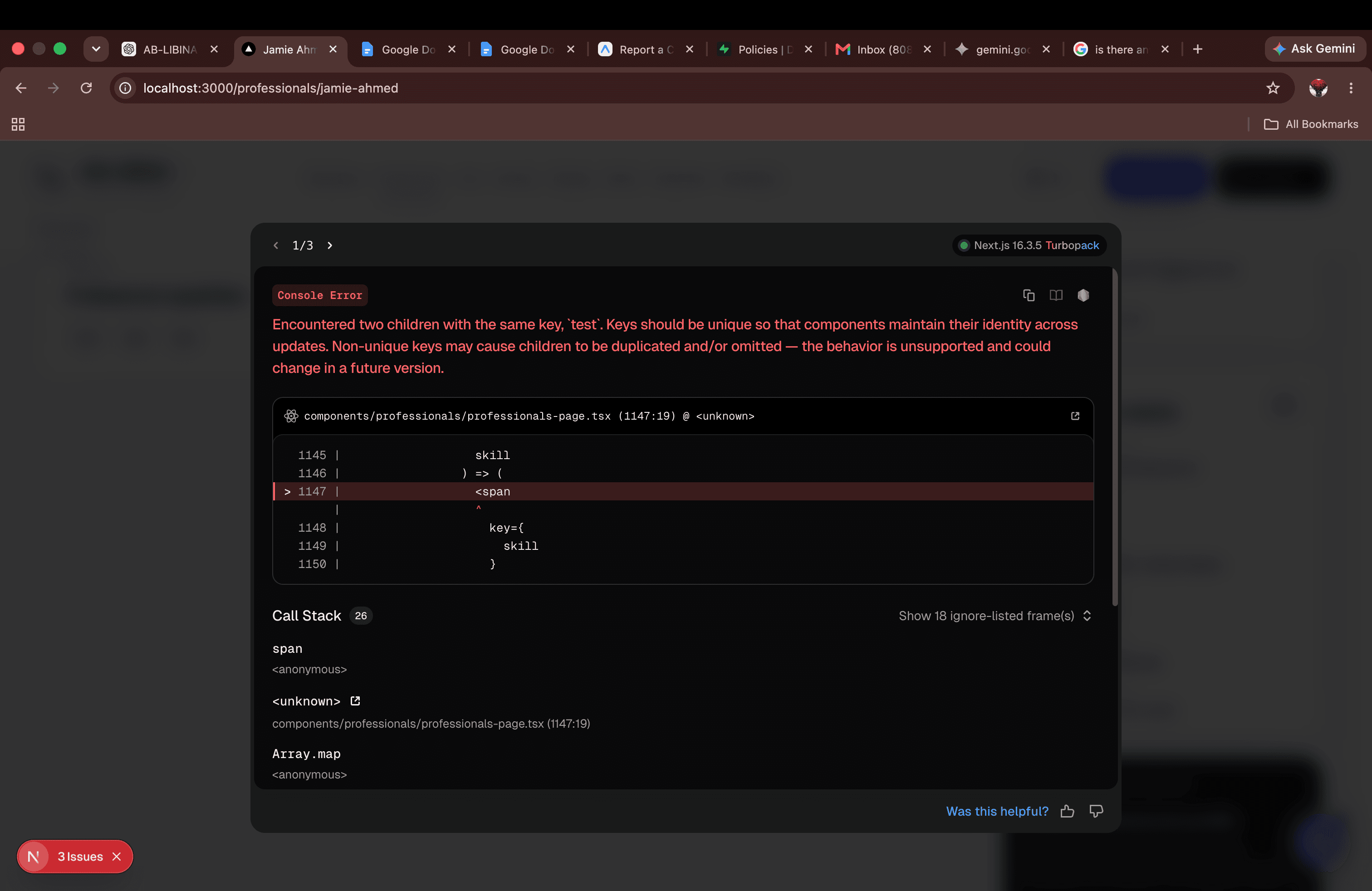The width and height of the screenshot is (1372, 891).
Task: Open the docs book icon in error overlay
Action: coord(1055,295)
